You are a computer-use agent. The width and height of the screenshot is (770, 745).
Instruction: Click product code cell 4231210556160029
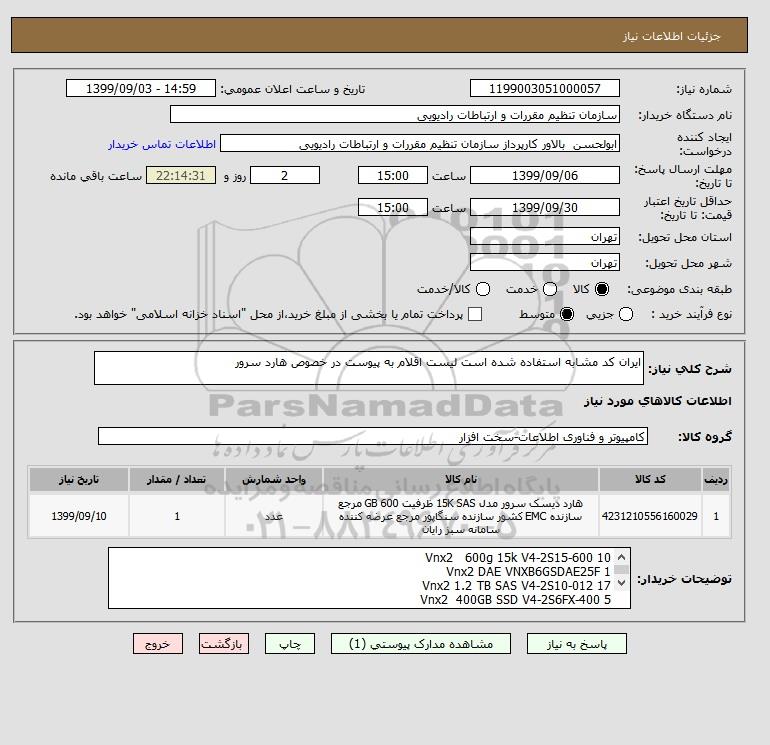coord(650,516)
